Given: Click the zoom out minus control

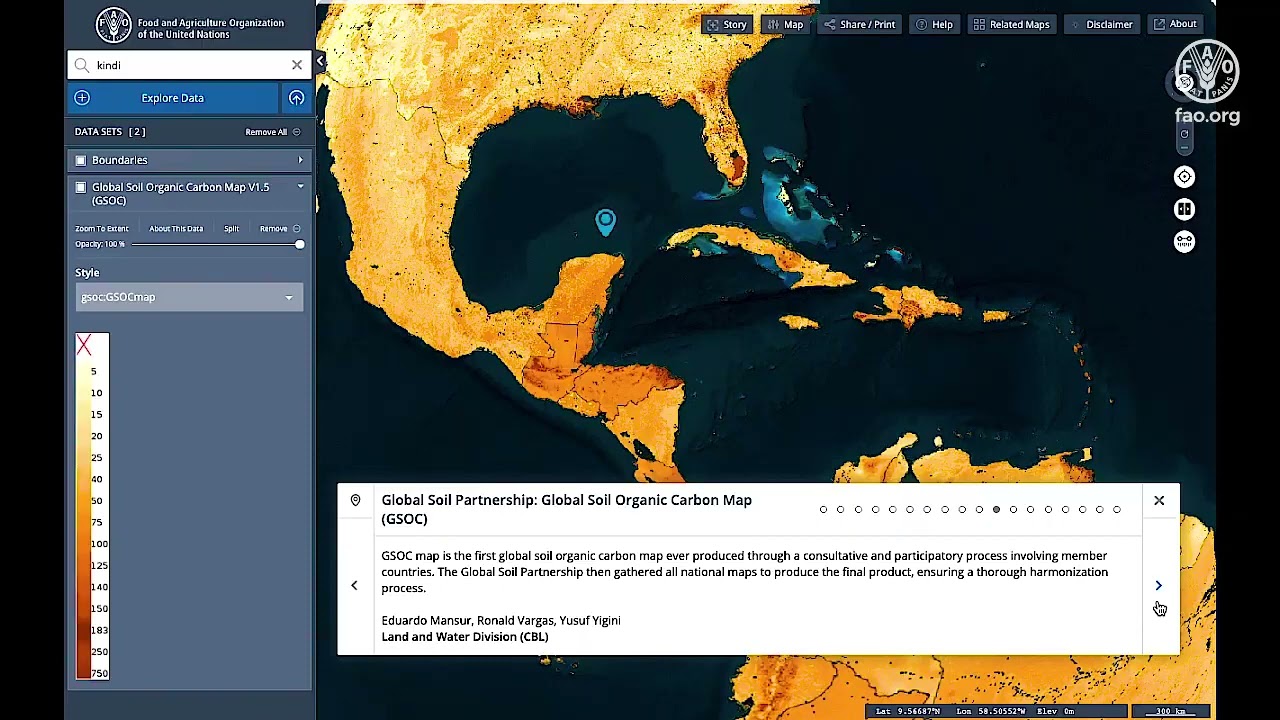Looking at the screenshot, I should pyautogui.click(x=1184, y=148).
